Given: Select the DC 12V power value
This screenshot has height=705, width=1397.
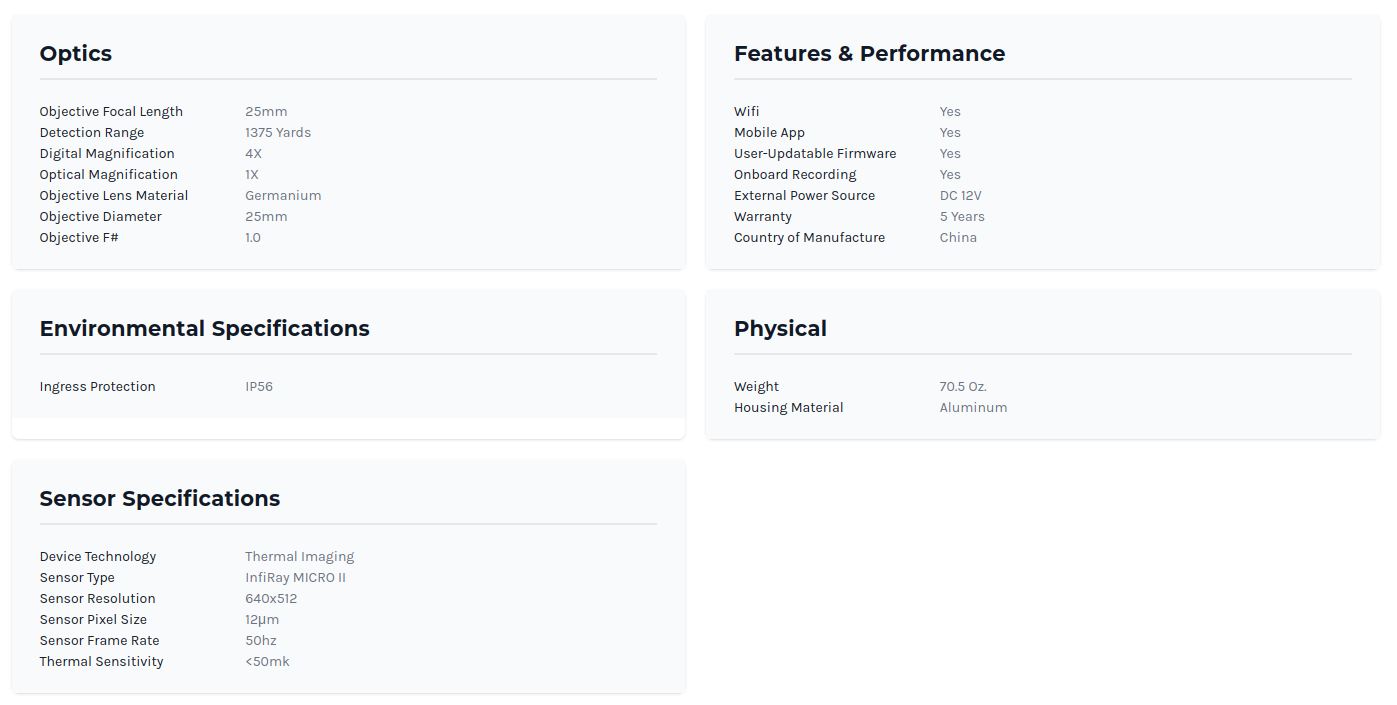Looking at the screenshot, I should pos(961,196).
